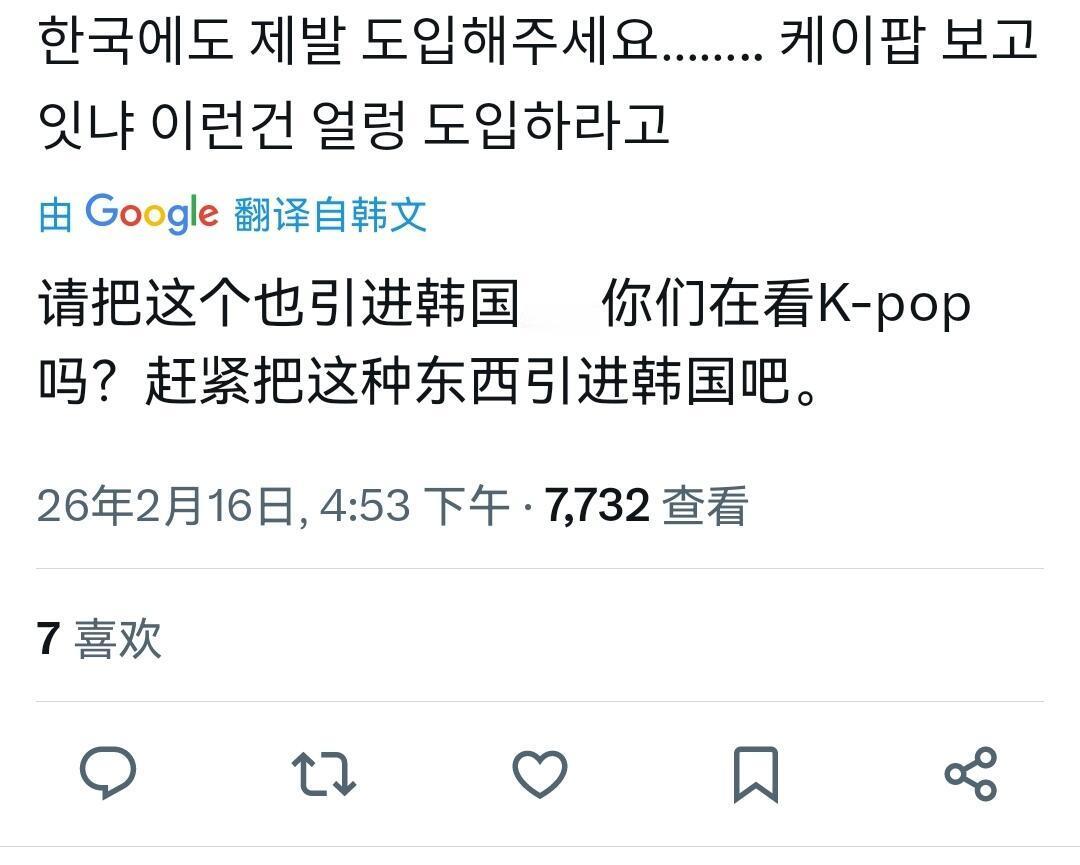Open the share icon
Screen dimensions: 1080x865
(x=971, y=773)
